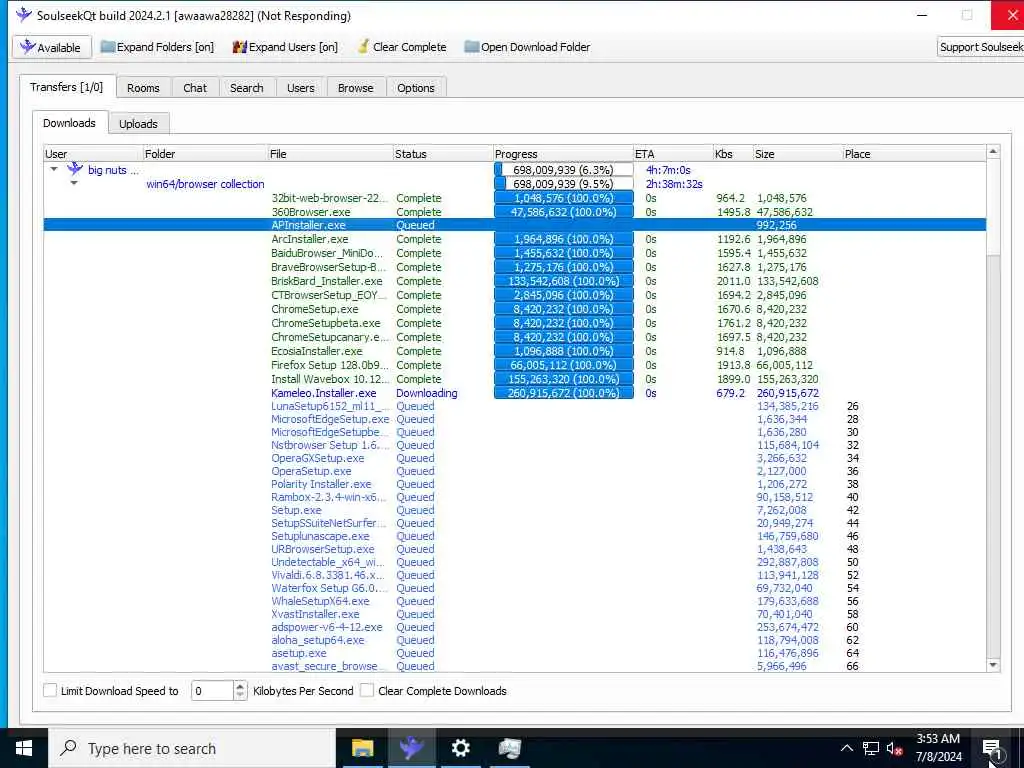The image size is (1024, 768).
Task: Click the Expand Folders [on] button
Action: tap(157, 47)
